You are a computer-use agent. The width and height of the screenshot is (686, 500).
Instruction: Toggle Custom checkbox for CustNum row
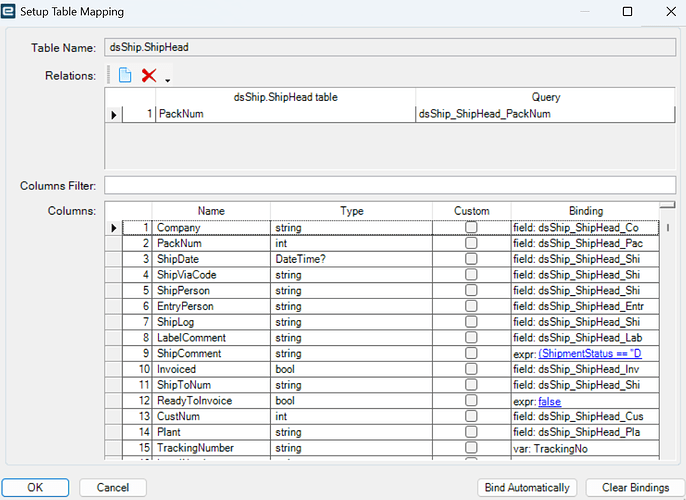coord(471,416)
